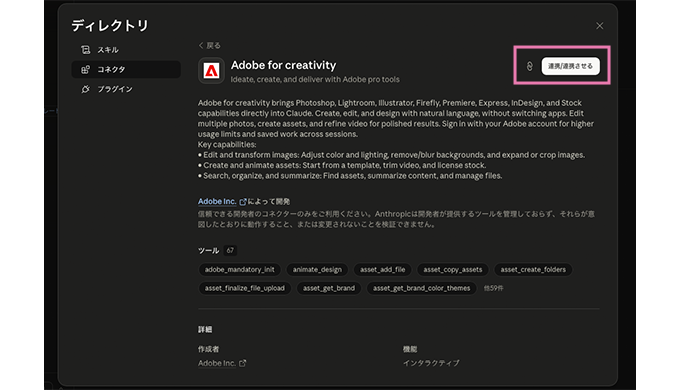Image resolution: width=680 pixels, height=390 pixels.
Task: Click external link icon under 作成者
Action: point(243,364)
